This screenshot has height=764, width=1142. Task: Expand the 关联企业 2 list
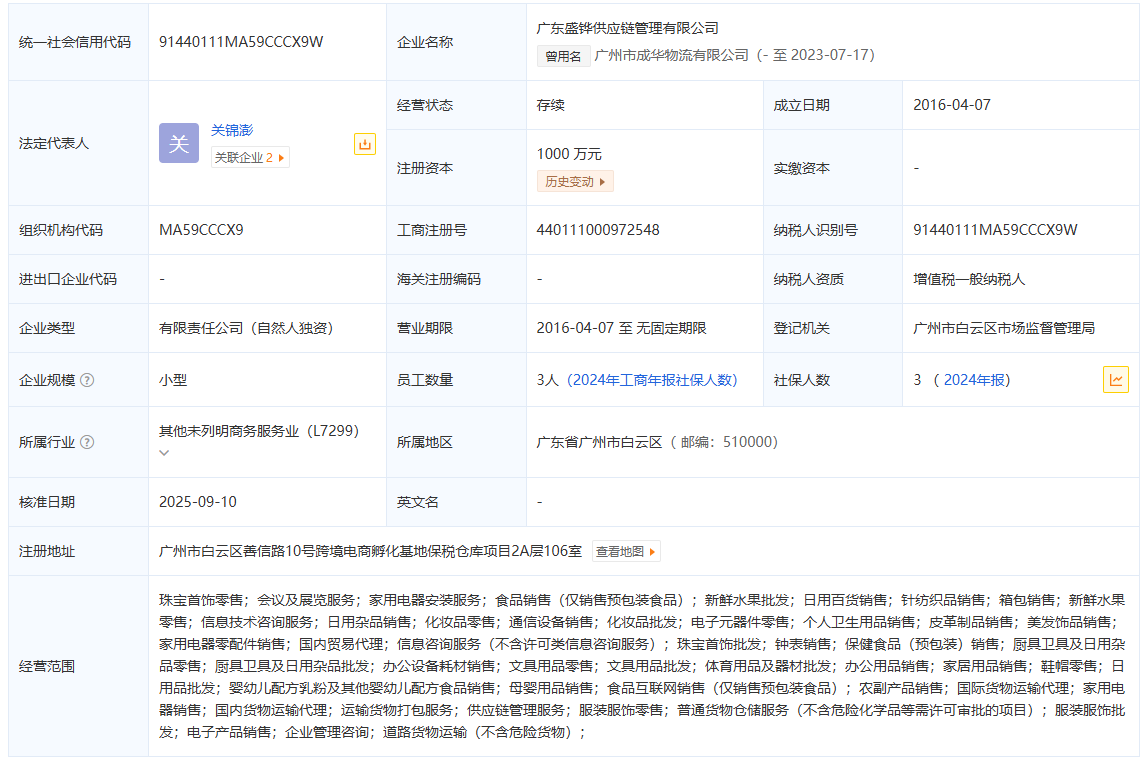pyautogui.click(x=250, y=157)
